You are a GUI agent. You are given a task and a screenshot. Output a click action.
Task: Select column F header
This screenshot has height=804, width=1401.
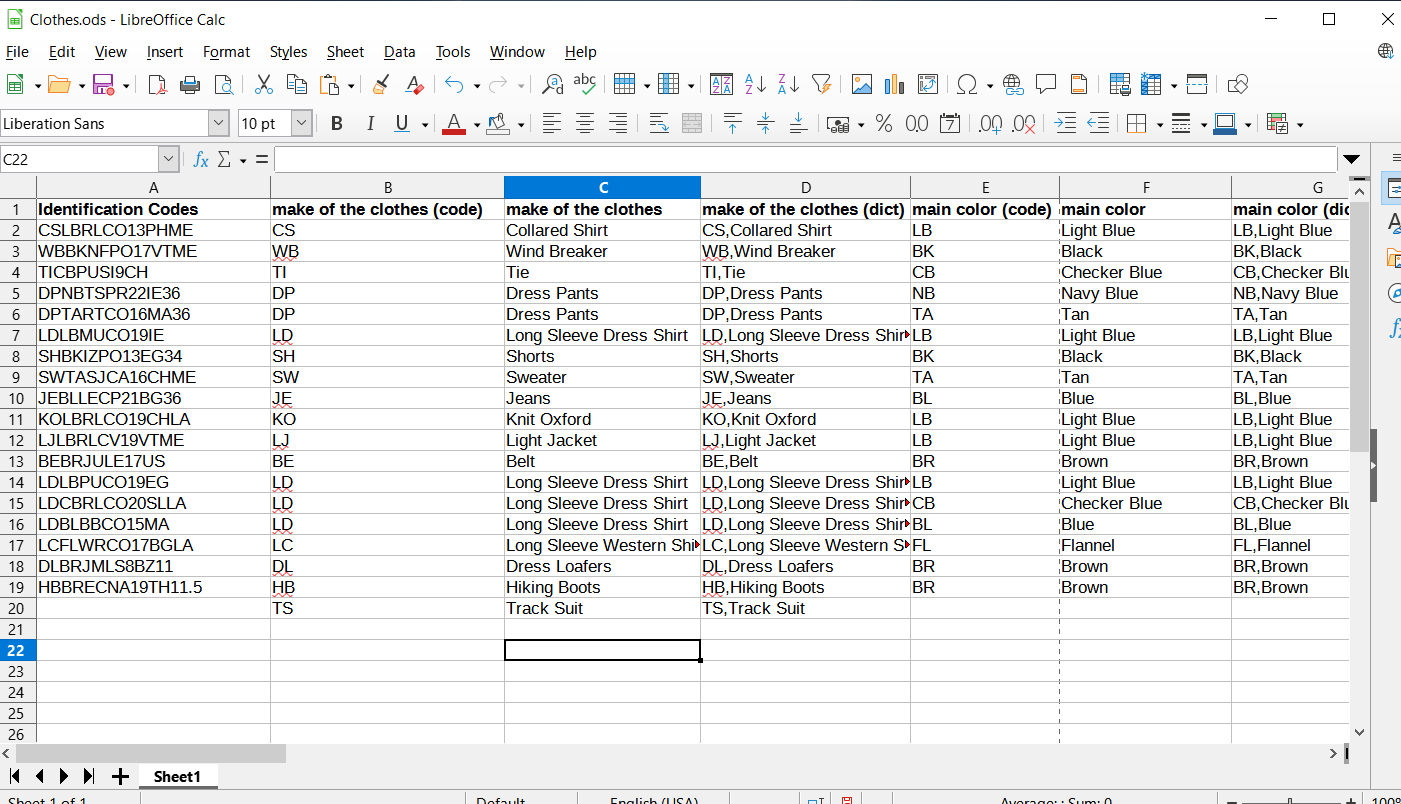(1146, 188)
